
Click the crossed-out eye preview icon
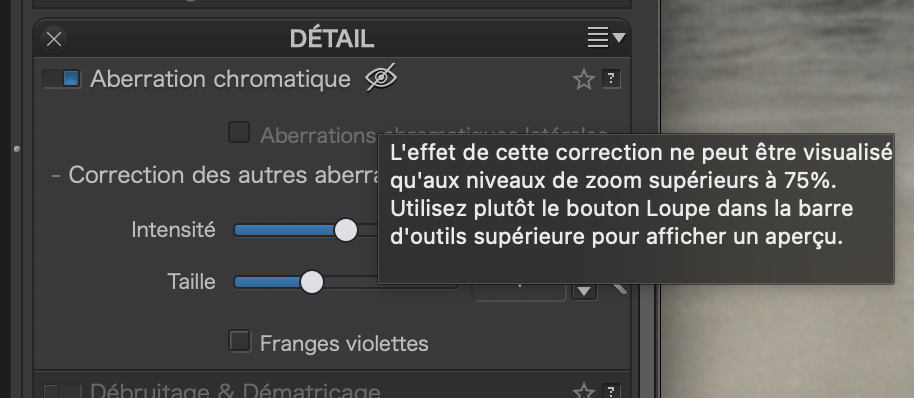(x=381, y=78)
